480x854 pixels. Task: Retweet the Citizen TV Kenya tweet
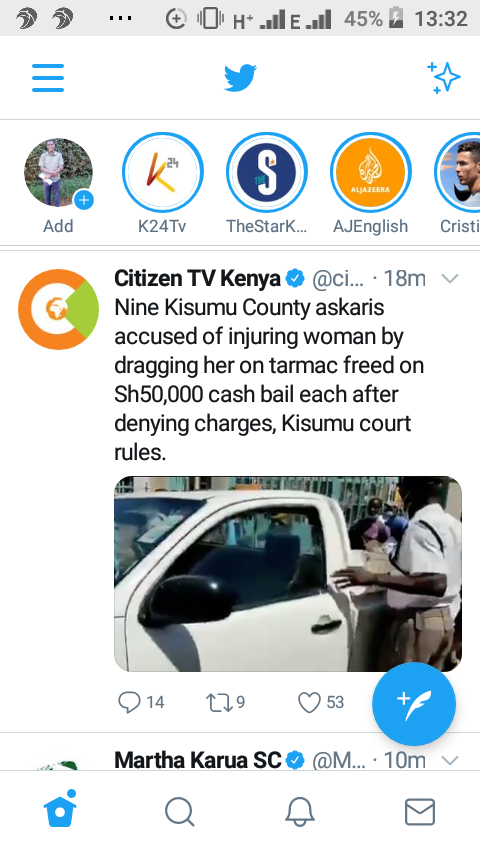(x=219, y=702)
